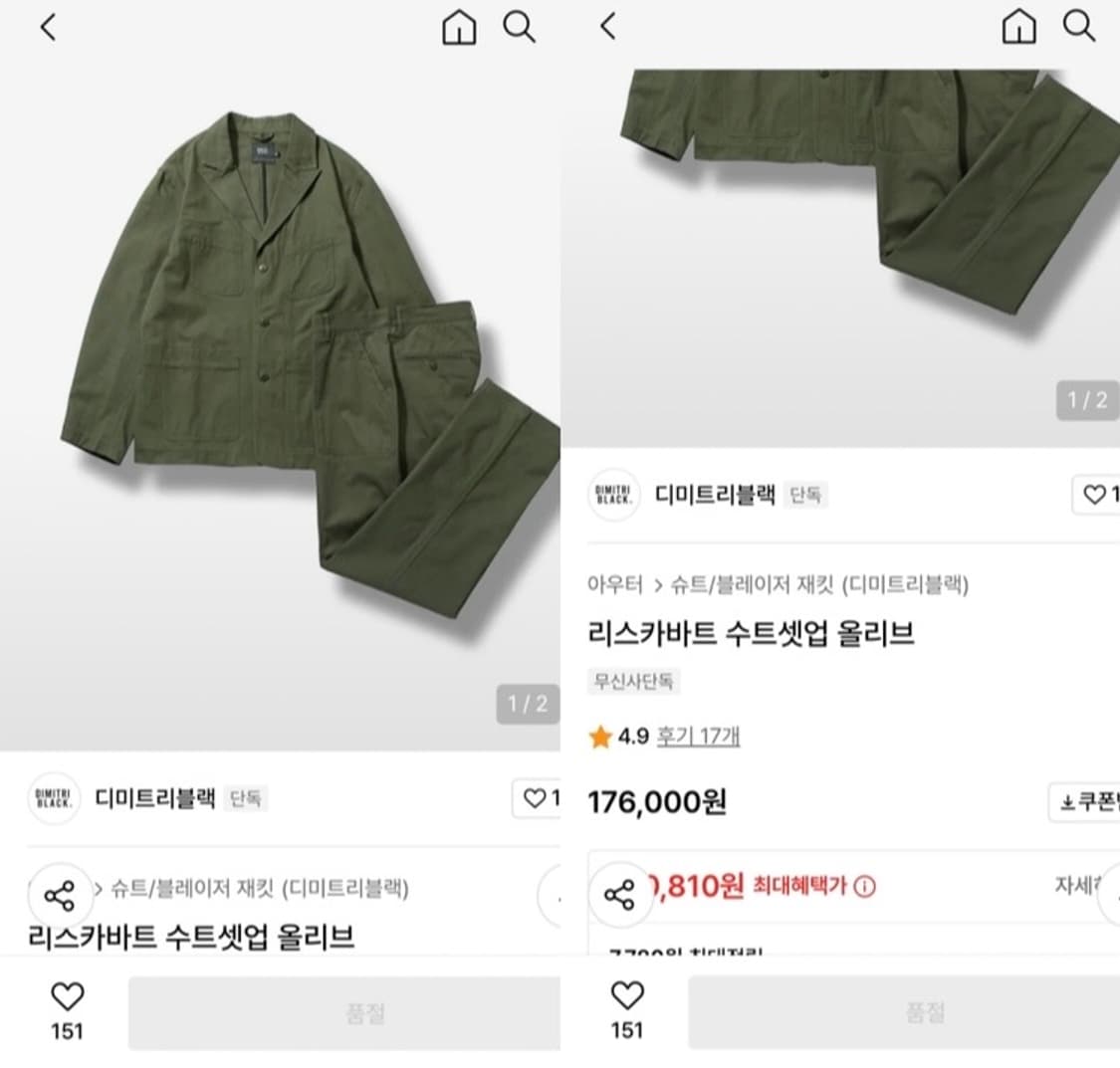
Task: Open the 무신사단독 label
Action: point(633,682)
